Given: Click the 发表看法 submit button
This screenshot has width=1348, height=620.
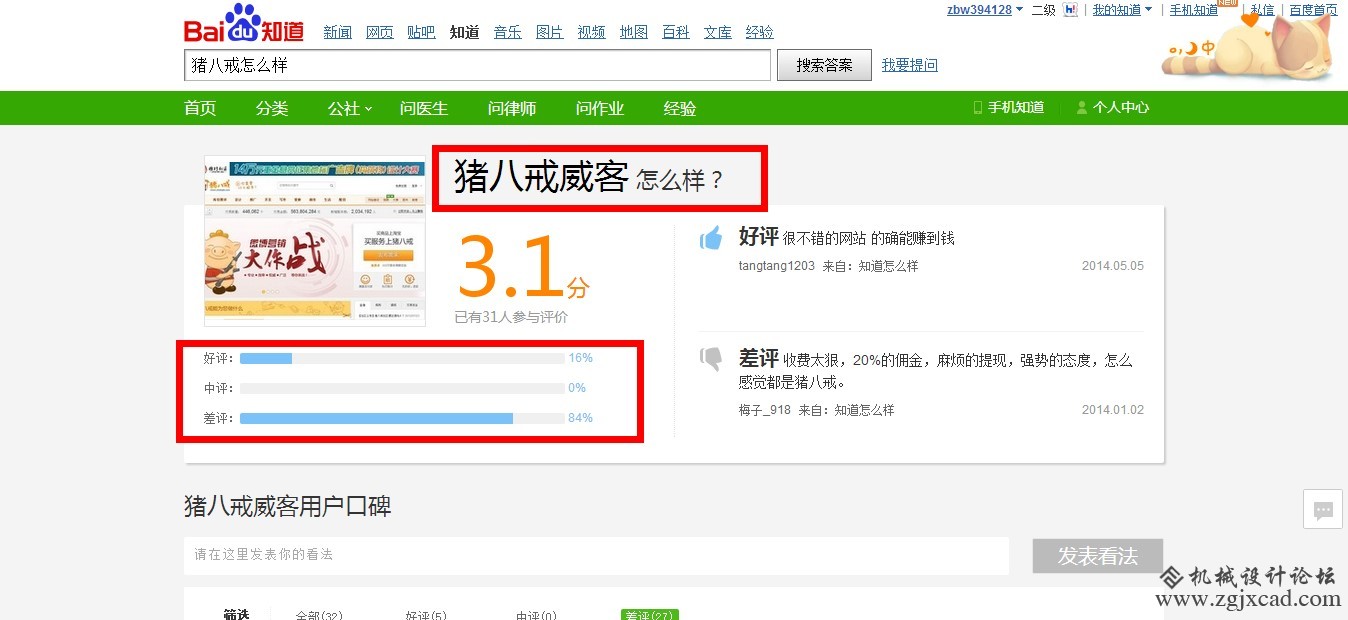Looking at the screenshot, I should [1098, 556].
